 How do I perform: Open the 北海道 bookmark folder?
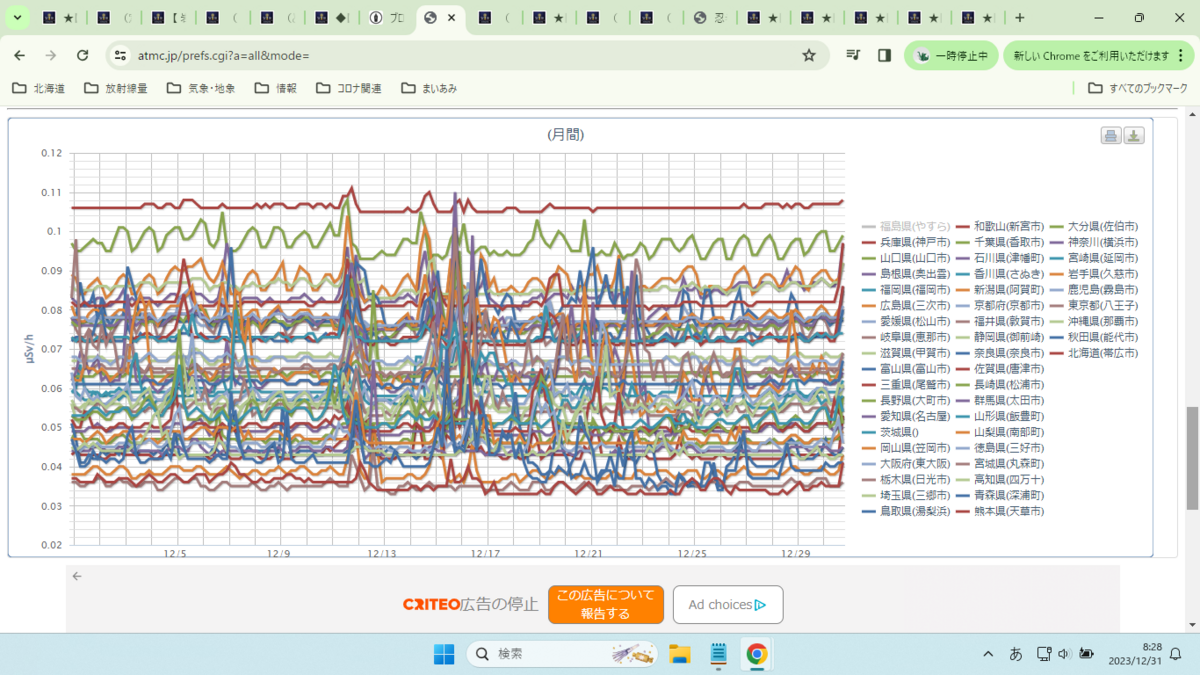point(39,88)
